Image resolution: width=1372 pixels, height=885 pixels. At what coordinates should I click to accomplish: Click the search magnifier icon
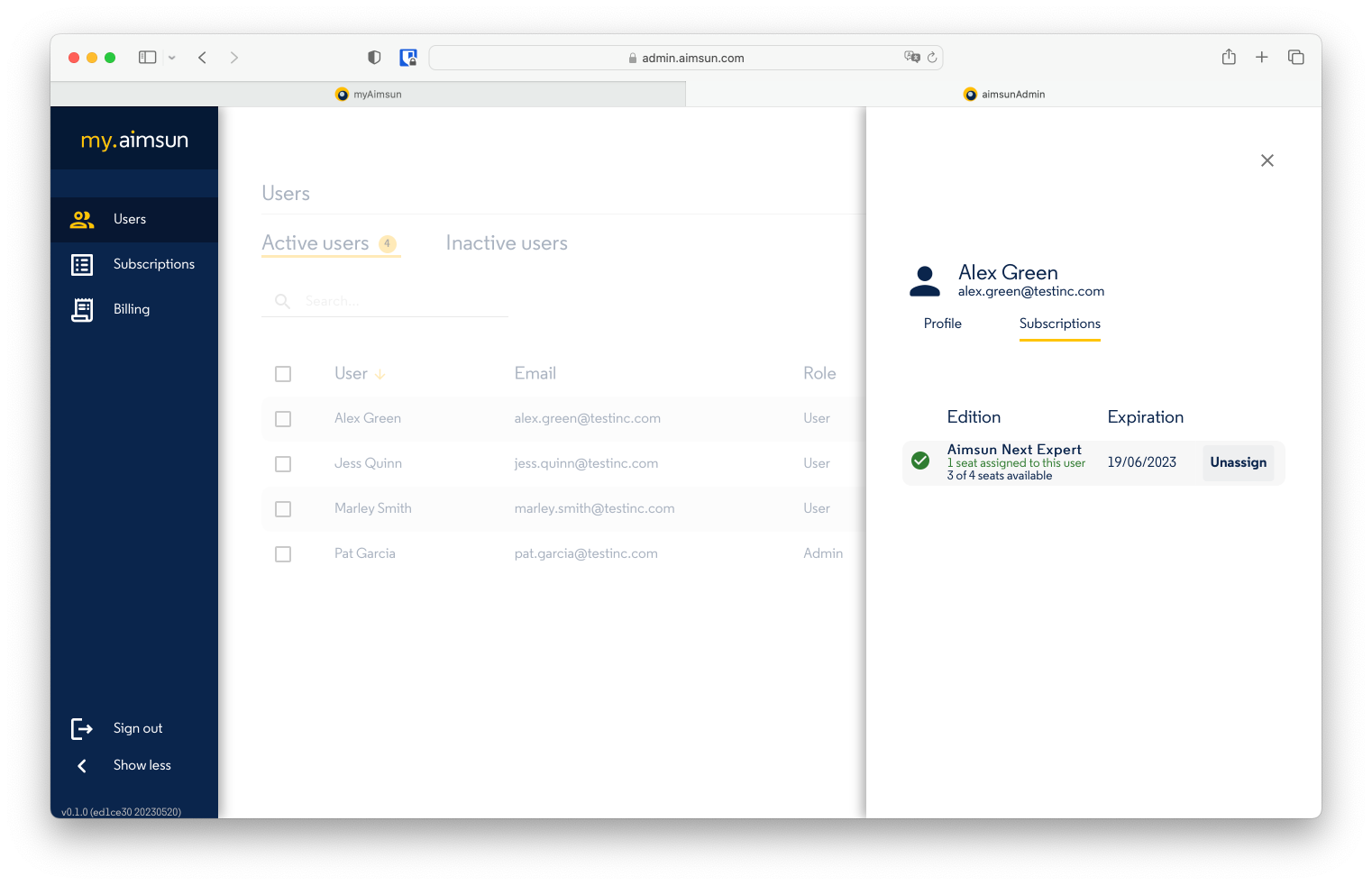click(282, 301)
